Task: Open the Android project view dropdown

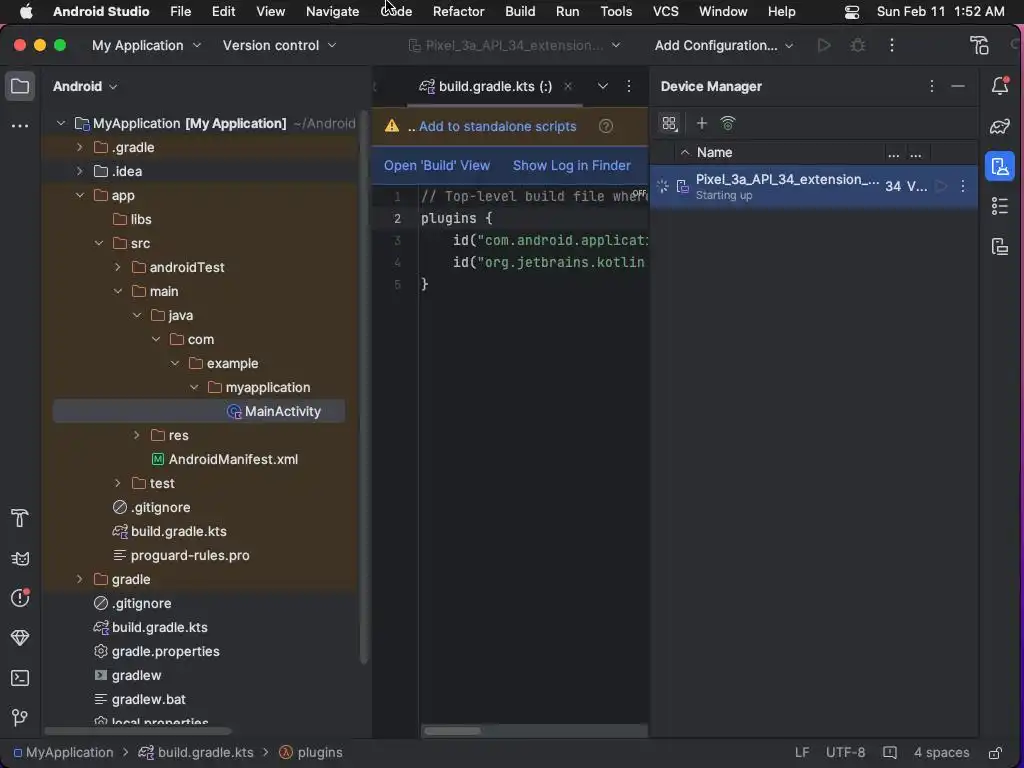Action: [85, 86]
